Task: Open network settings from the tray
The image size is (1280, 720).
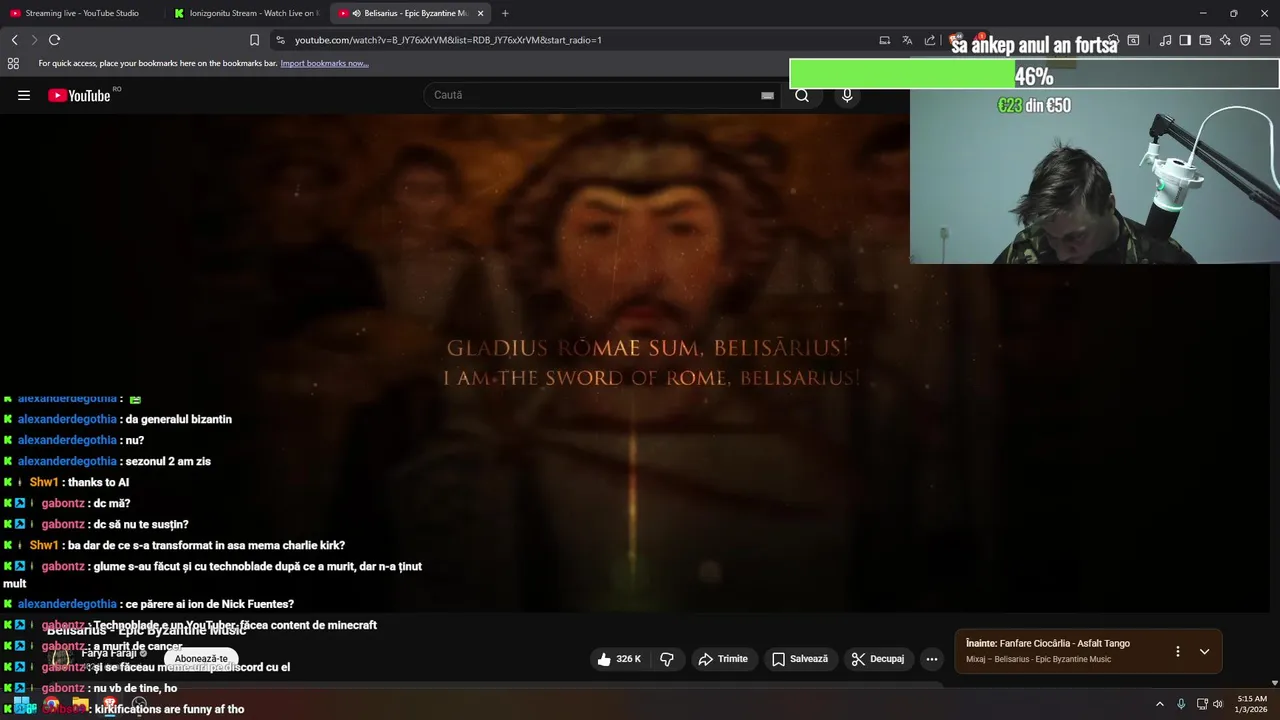Action: (1202, 704)
